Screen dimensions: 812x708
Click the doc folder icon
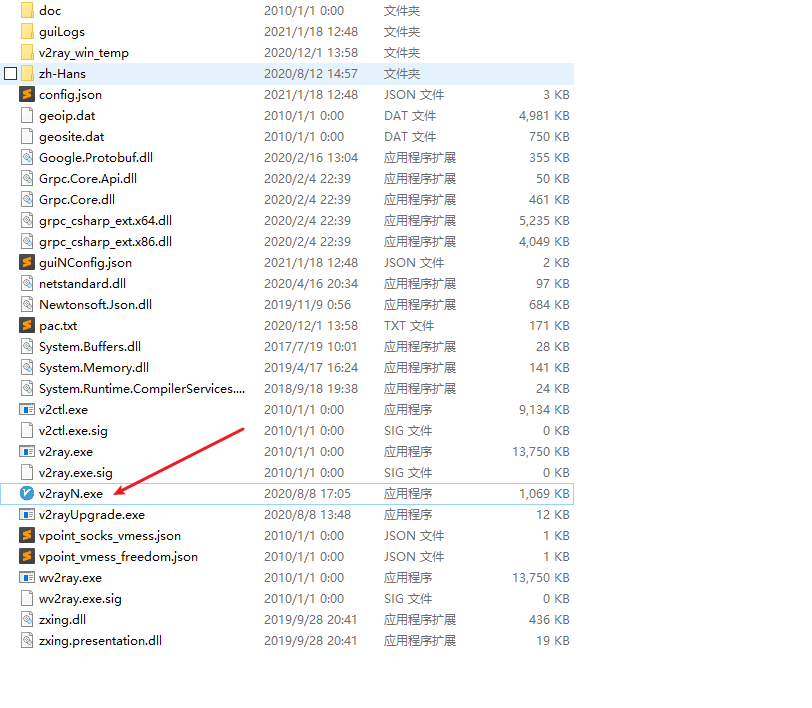[27, 10]
